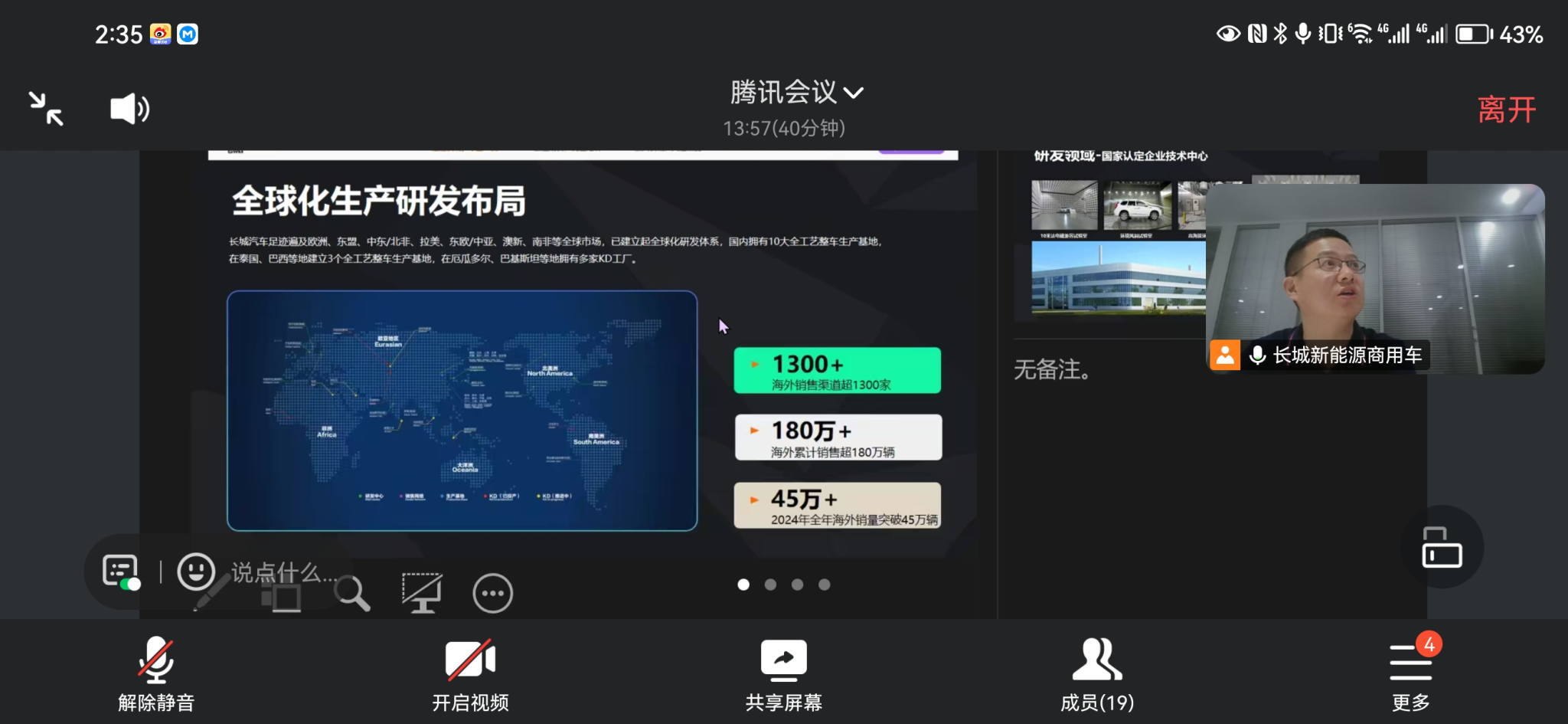Tap the speaker audio output icon

coord(129,109)
